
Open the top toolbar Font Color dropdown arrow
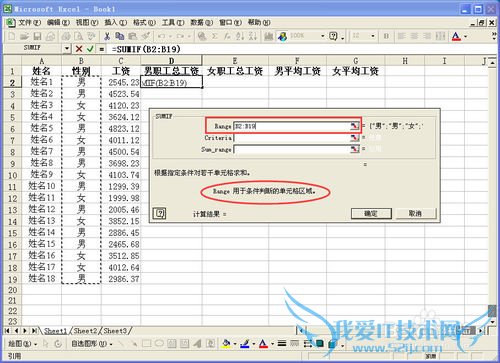click(465, 36)
